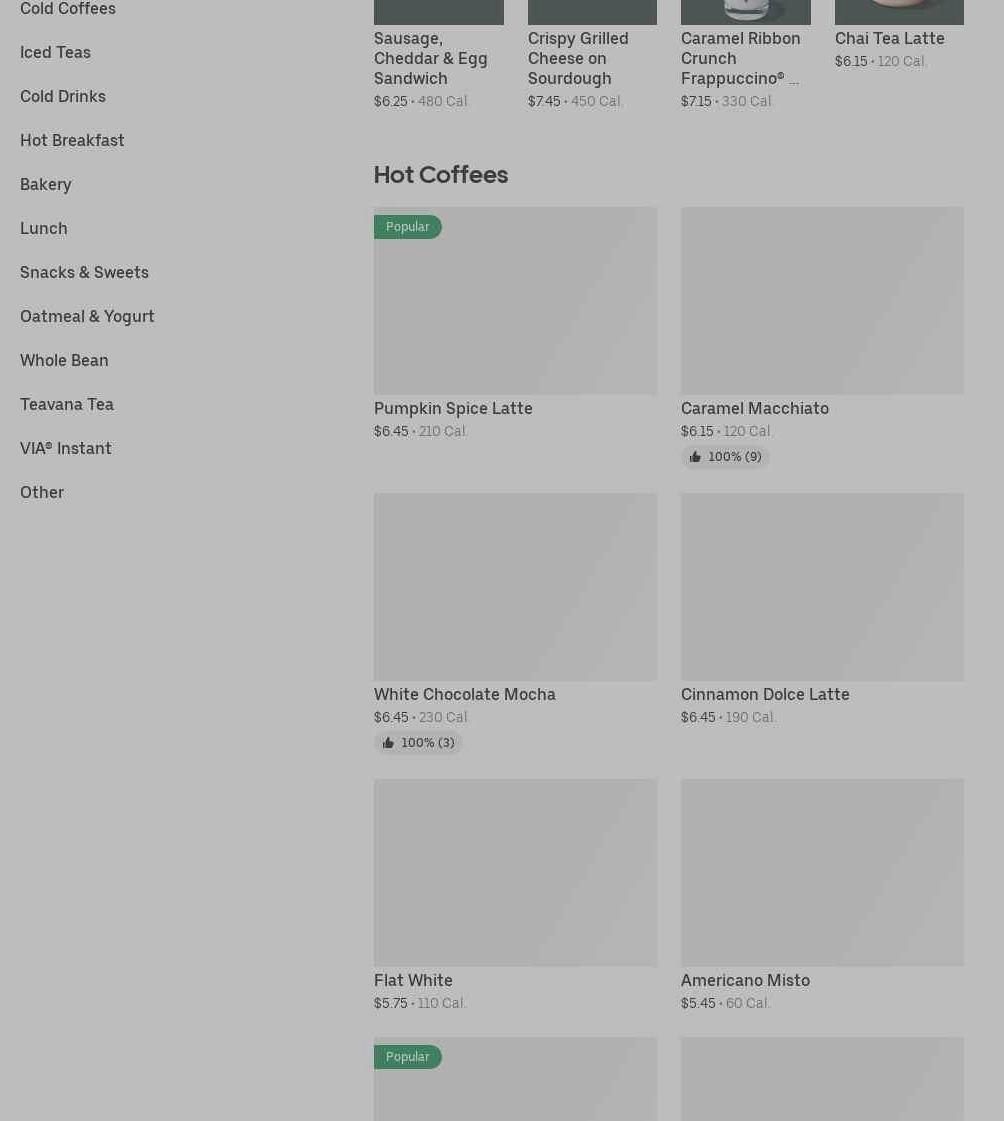Open Caramel Macchiato product image

tap(822, 301)
